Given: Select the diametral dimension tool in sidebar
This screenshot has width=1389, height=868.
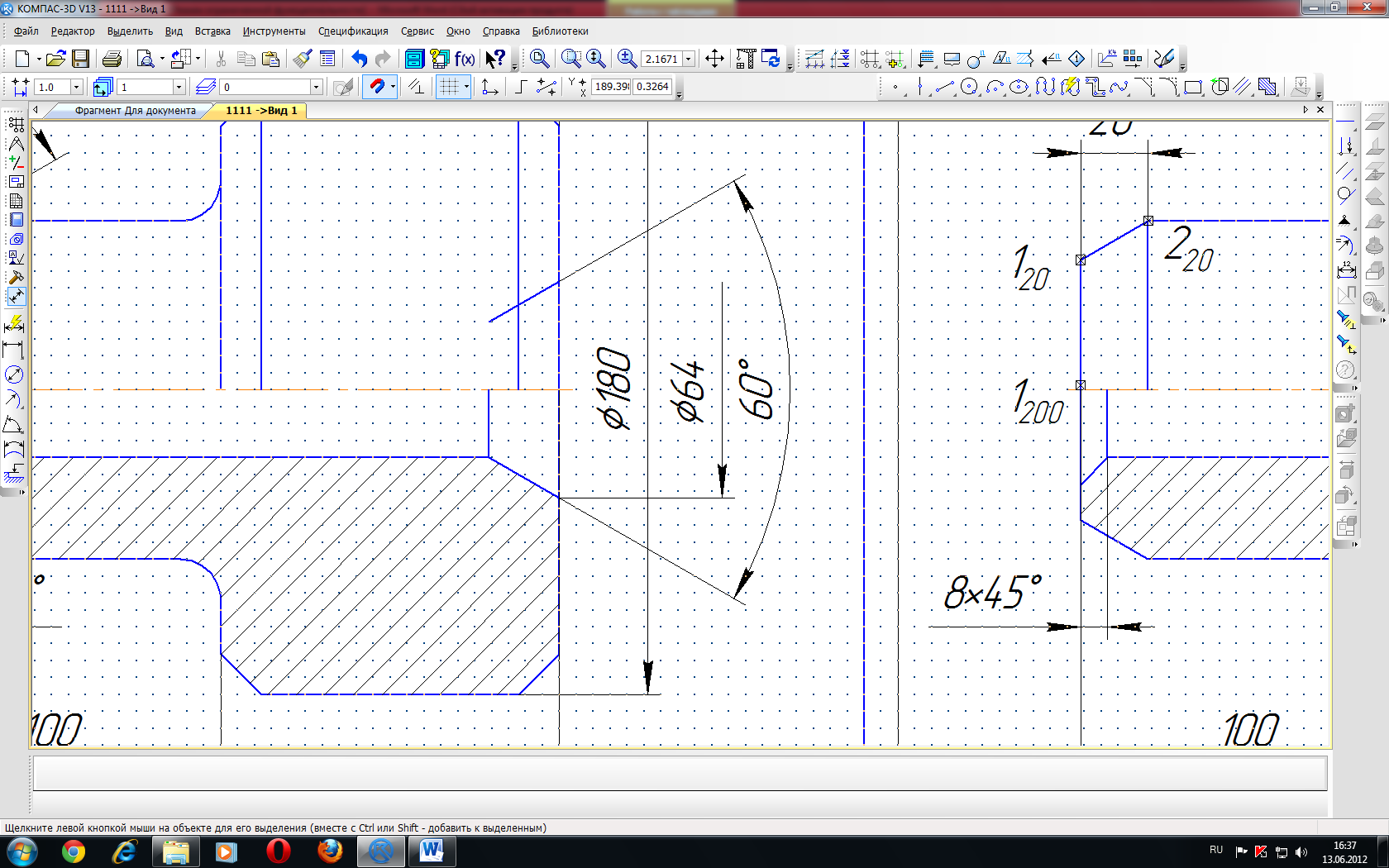Looking at the screenshot, I should 14,374.
